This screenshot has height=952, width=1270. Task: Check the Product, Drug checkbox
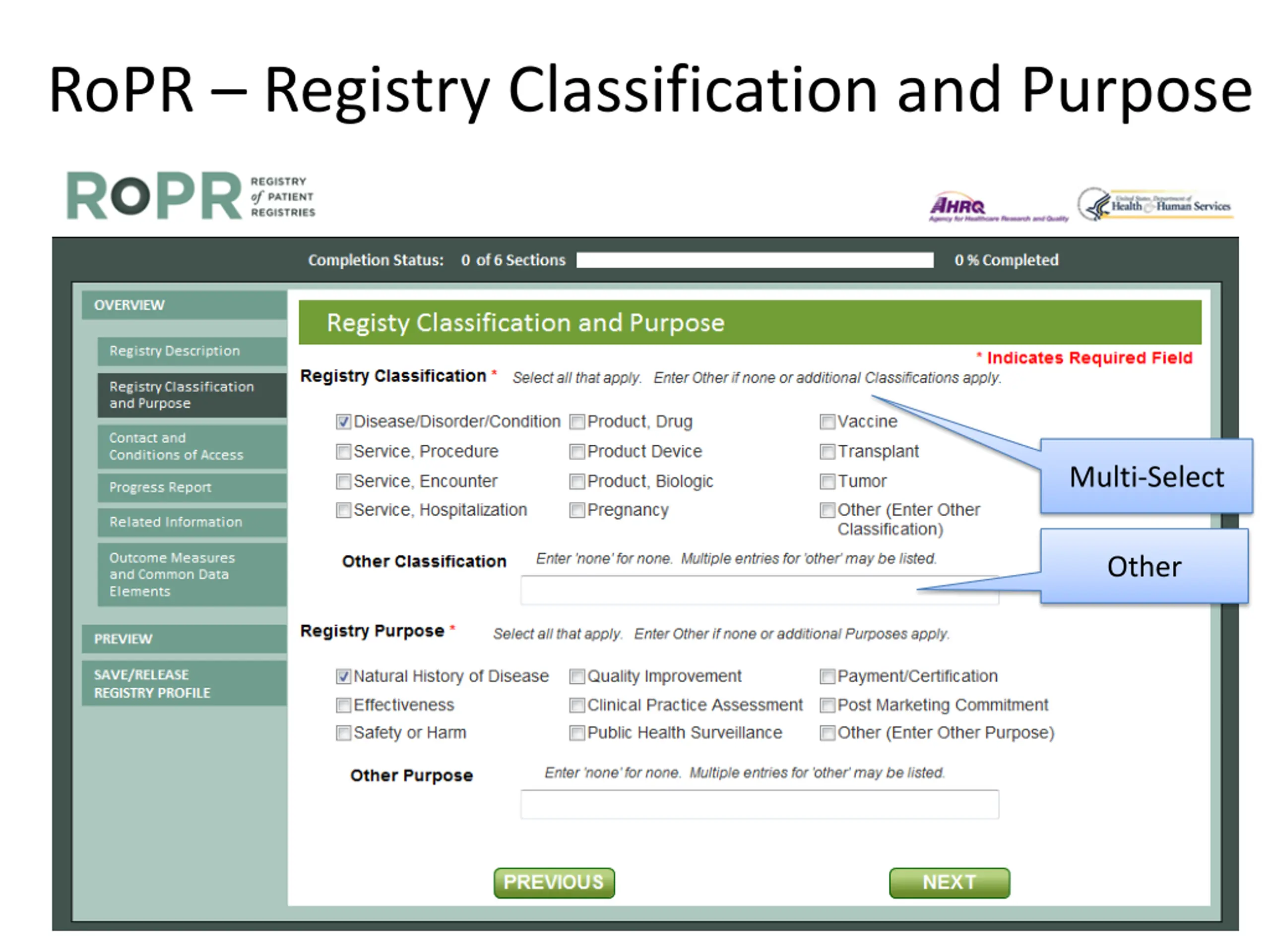coord(577,422)
